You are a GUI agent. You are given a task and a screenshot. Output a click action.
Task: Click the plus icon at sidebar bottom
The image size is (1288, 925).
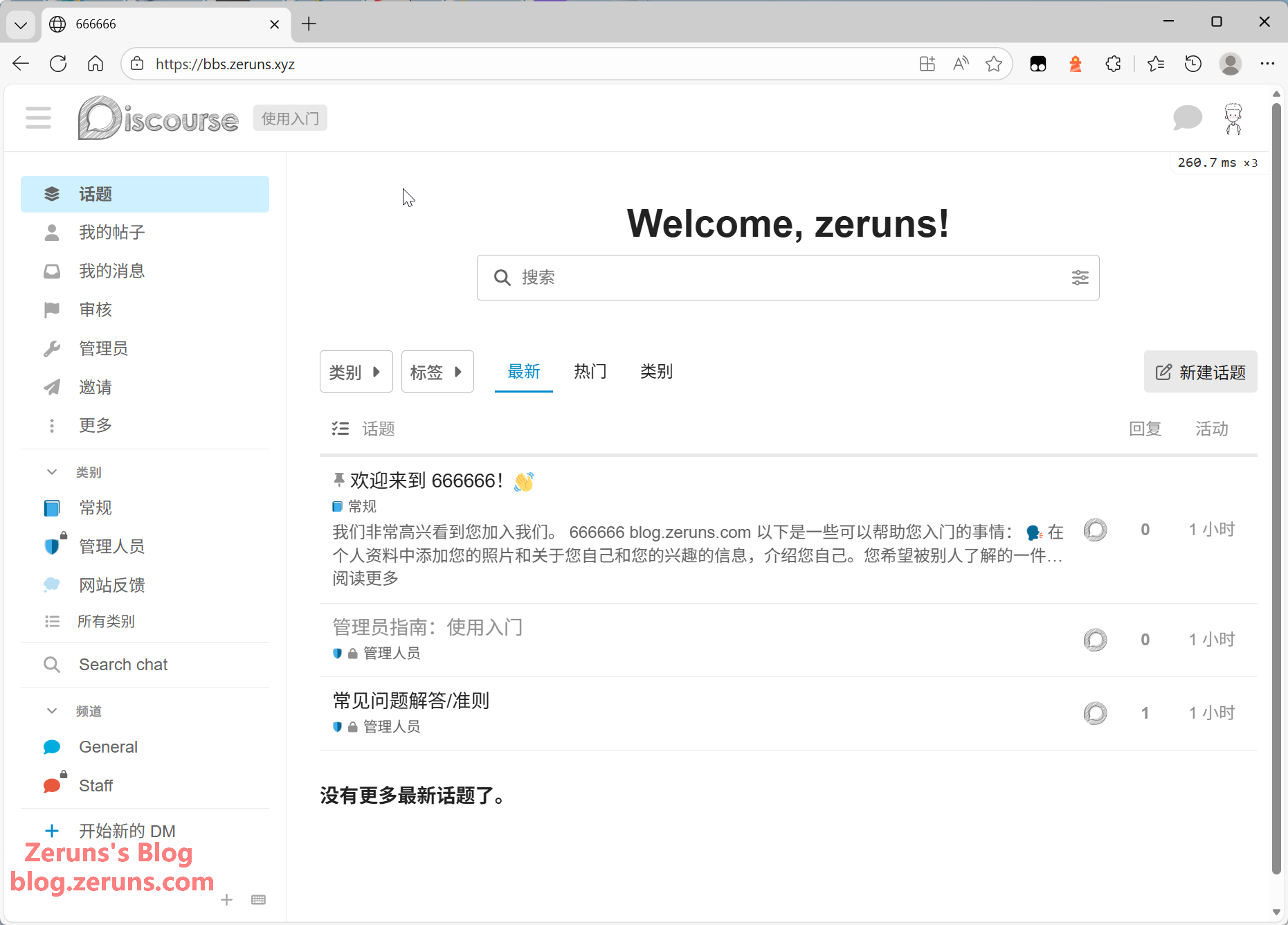(226, 899)
